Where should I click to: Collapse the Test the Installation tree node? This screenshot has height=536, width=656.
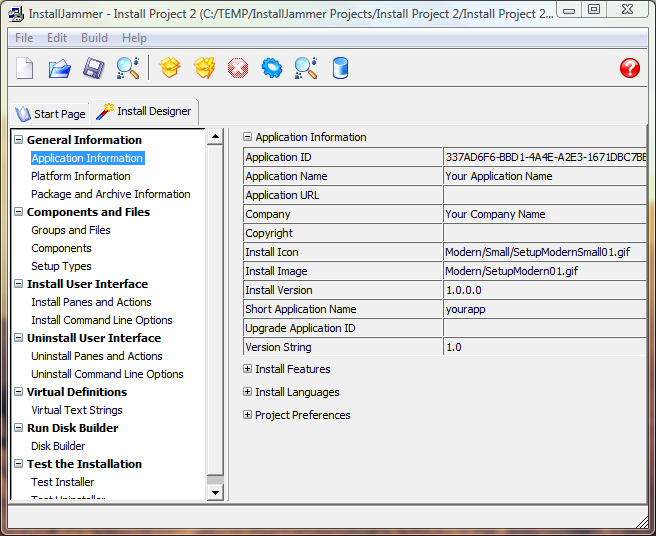[x=18, y=464]
